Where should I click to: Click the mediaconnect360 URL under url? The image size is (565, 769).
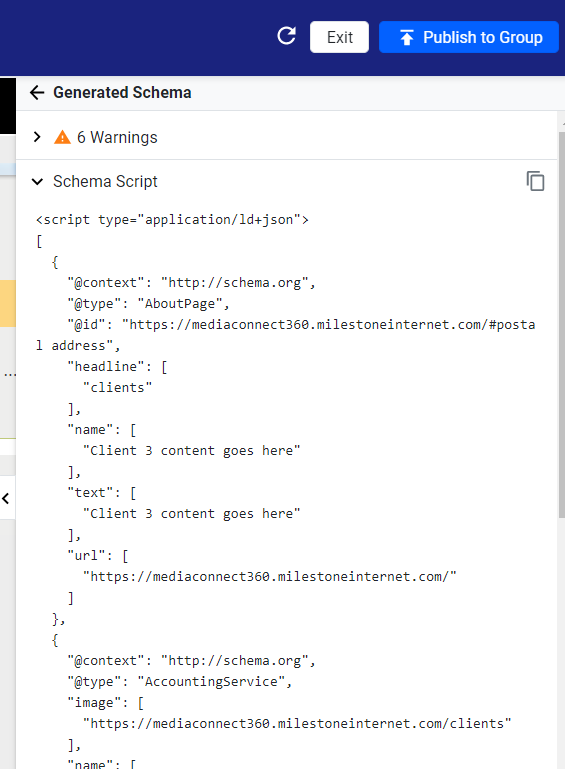coord(269,576)
